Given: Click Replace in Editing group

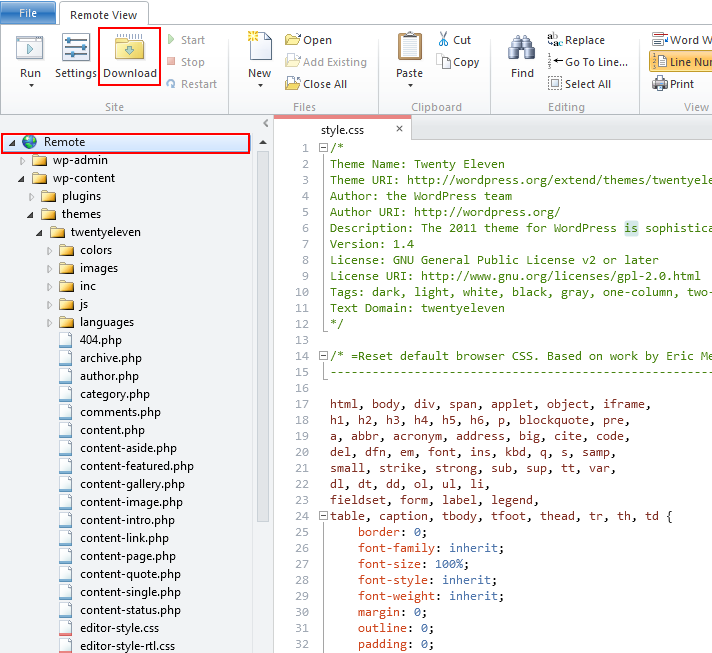Looking at the screenshot, I should click(x=576, y=40).
